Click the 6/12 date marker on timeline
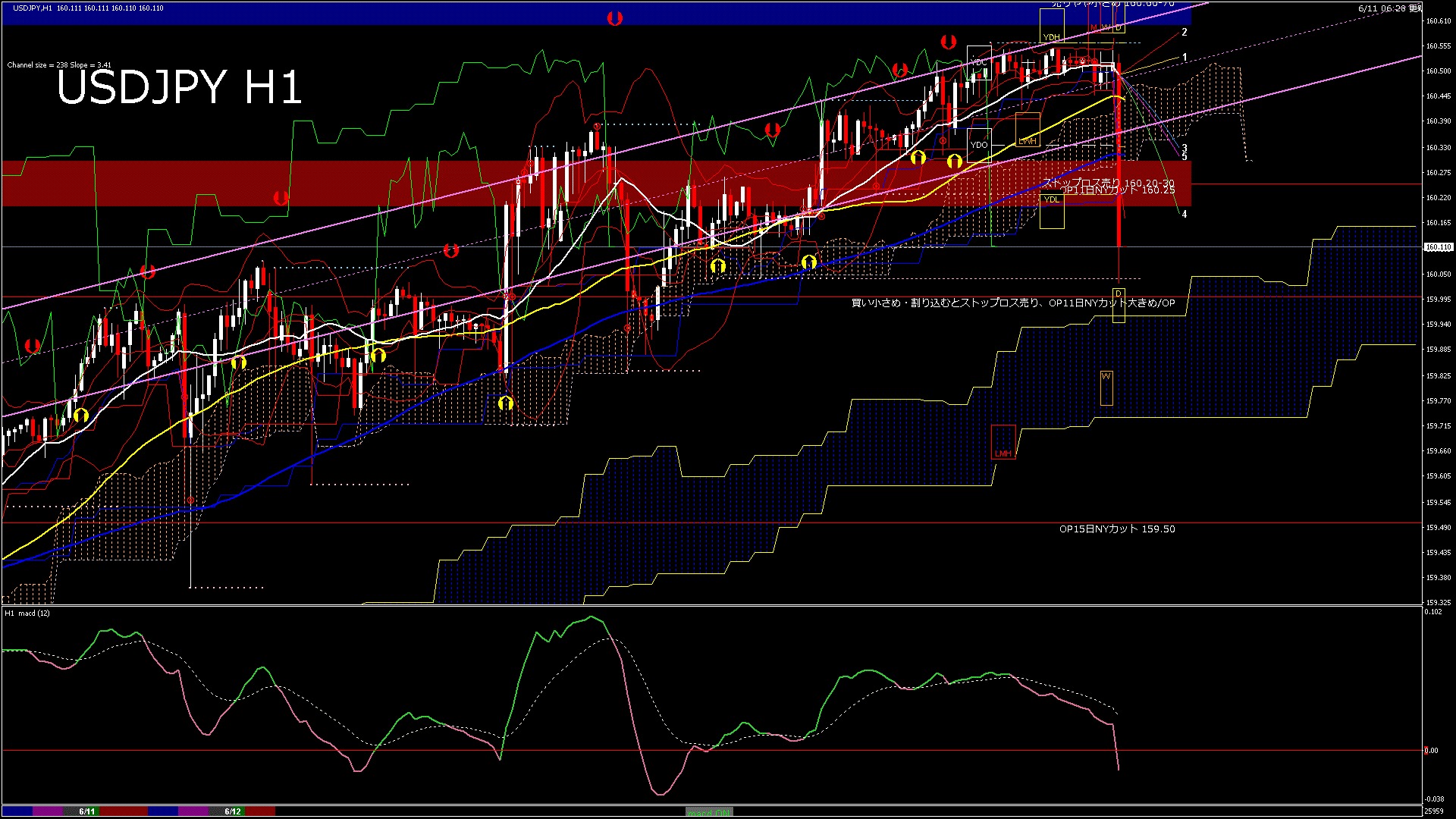This screenshot has height=819, width=1456. coord(232,811)
